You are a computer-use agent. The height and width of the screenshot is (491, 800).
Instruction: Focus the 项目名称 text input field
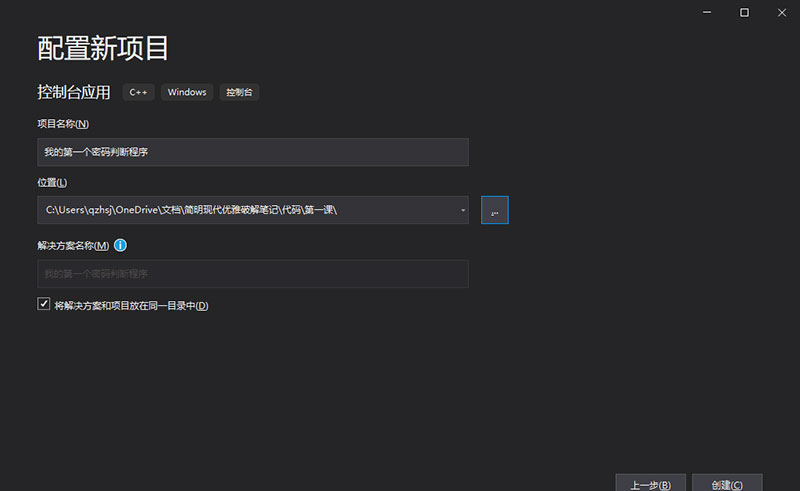pos(252,152)
